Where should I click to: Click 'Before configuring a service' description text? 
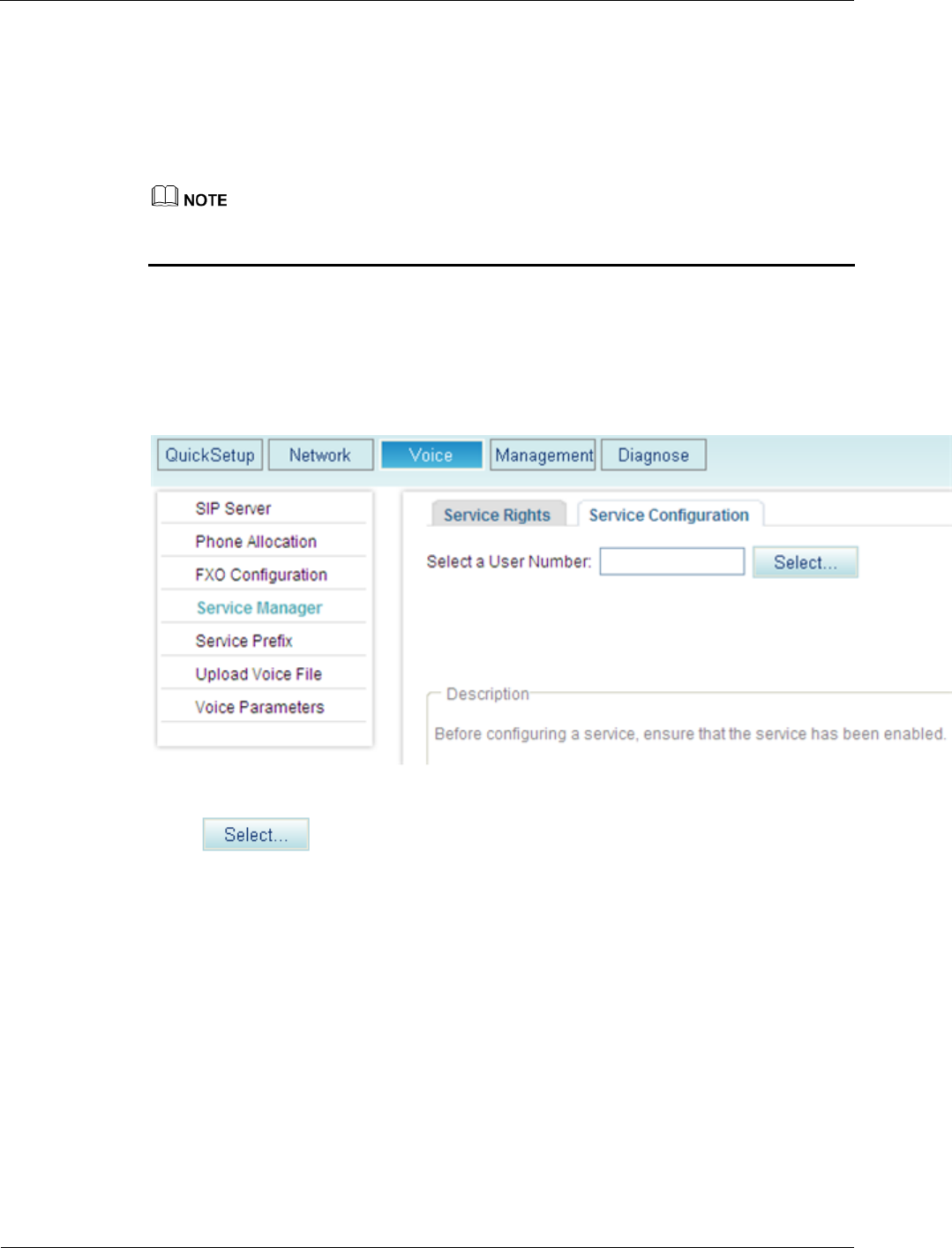coord(690,733)
